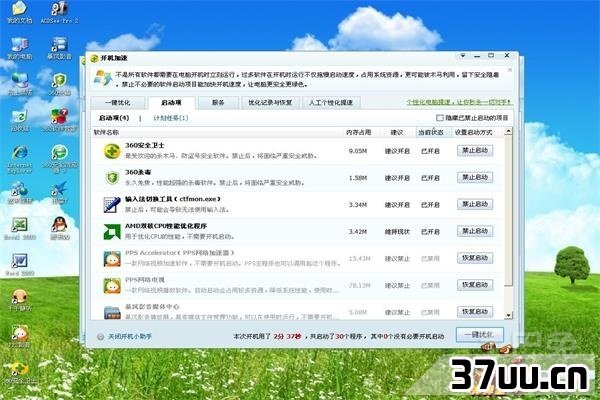Viewport: 600px width, 400px height.
Task: Sort by the 软件名称 column header
Action: pyautogui.click(x=106, y=132)
